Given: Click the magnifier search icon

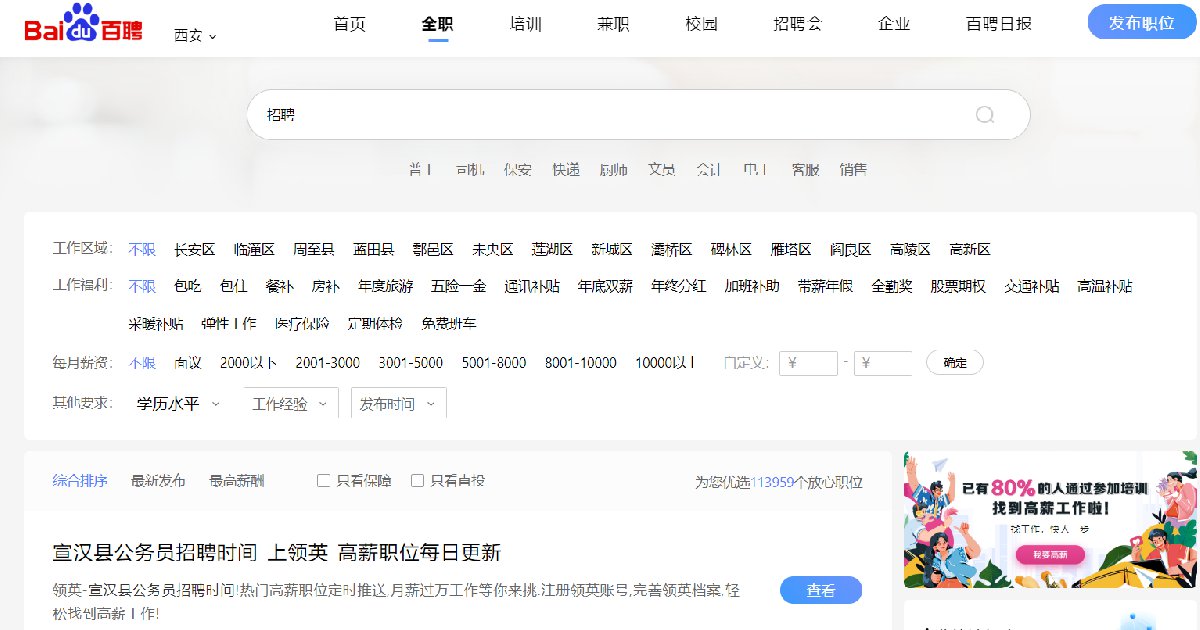Looking at the screenshot, I should point(985,115).
